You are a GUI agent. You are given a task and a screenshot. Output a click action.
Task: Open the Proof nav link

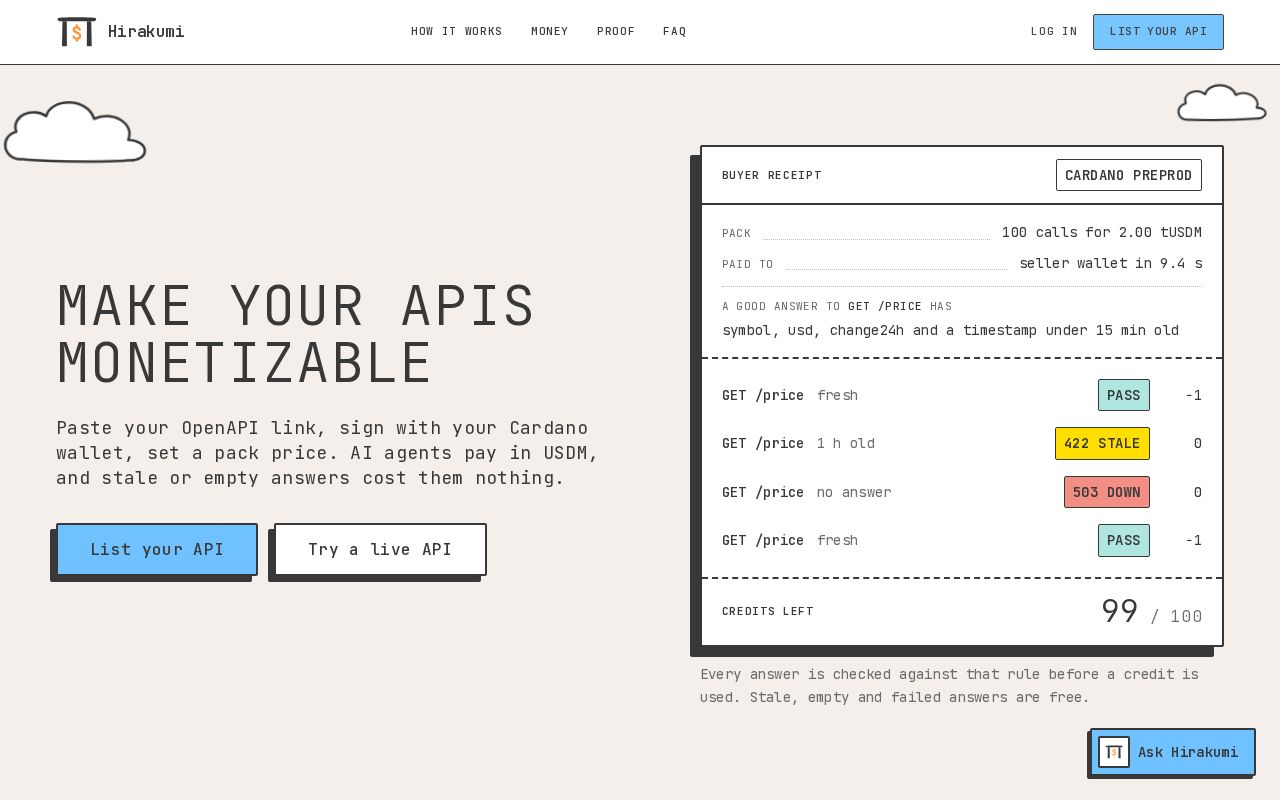point(616,32)
